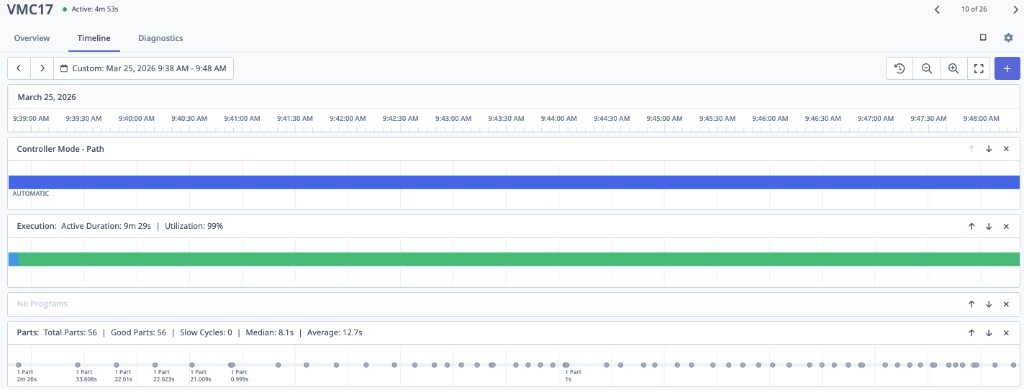Select the part marker labeled 33.608s
1024x390 pixels.
tap(78, 365)
